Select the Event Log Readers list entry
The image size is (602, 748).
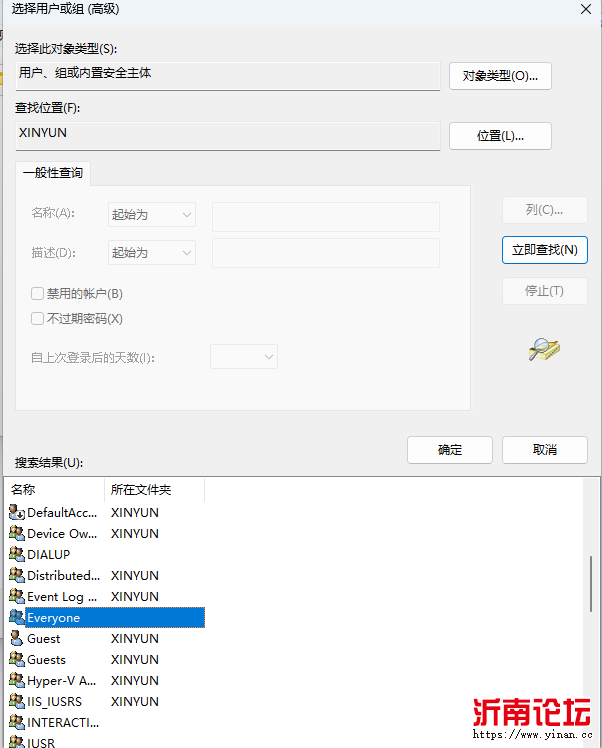point(62,597)
